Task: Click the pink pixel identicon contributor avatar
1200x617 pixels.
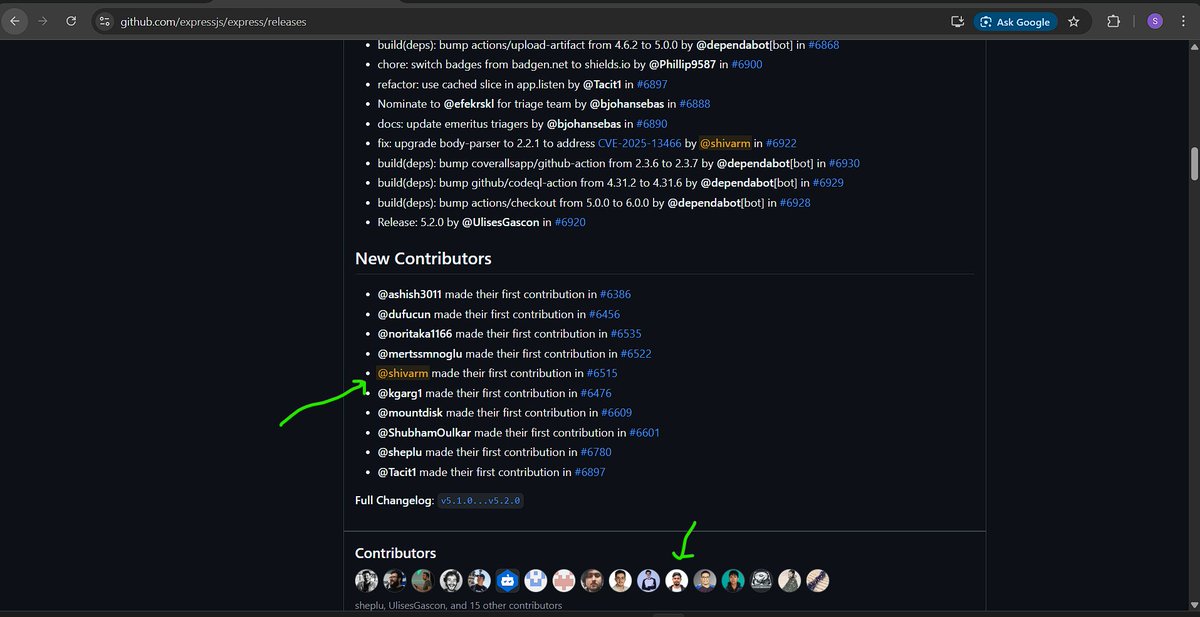Action: 564,580
